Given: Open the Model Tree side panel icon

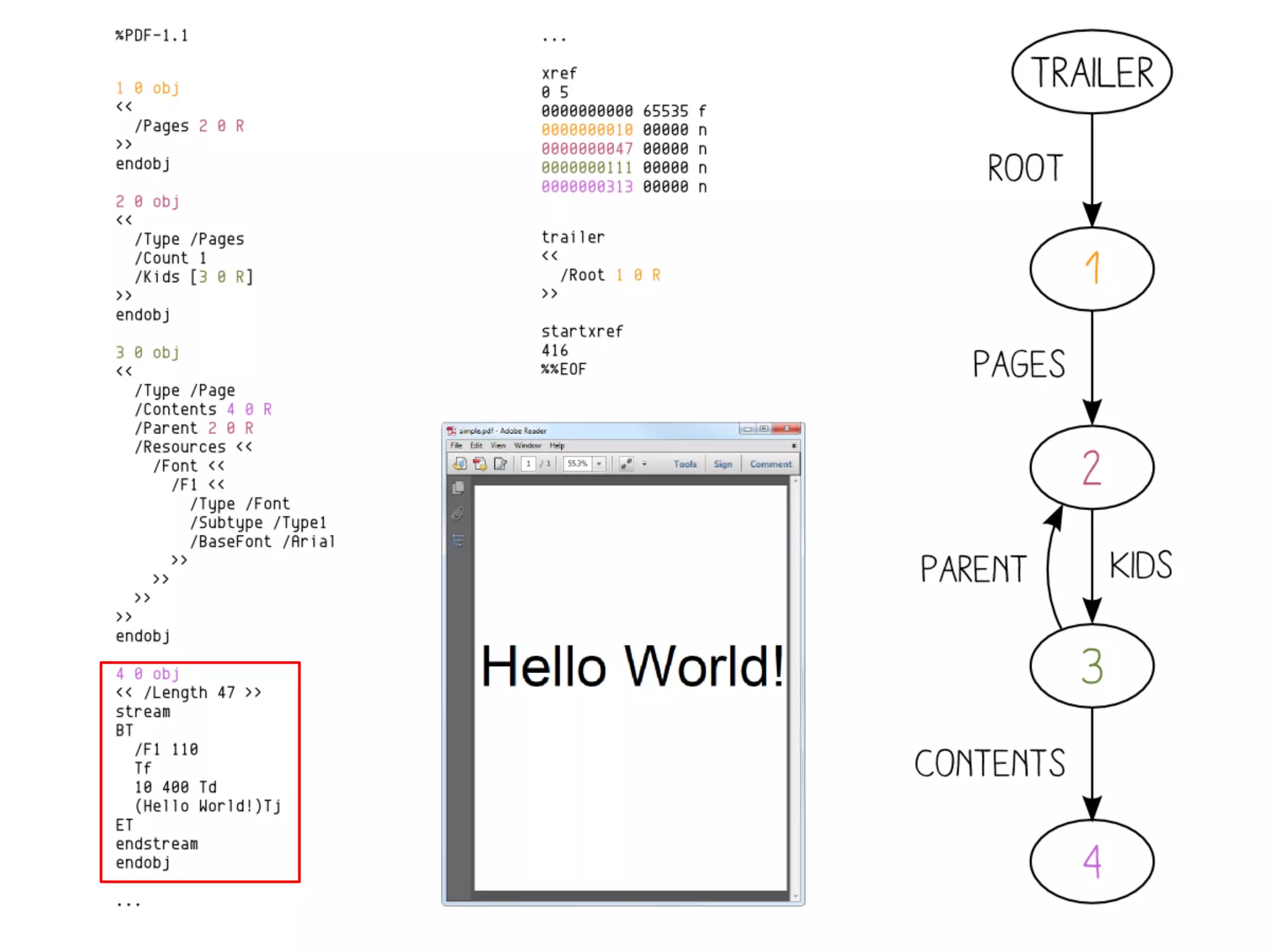Looking at the screenshot, I should [458, 540].
